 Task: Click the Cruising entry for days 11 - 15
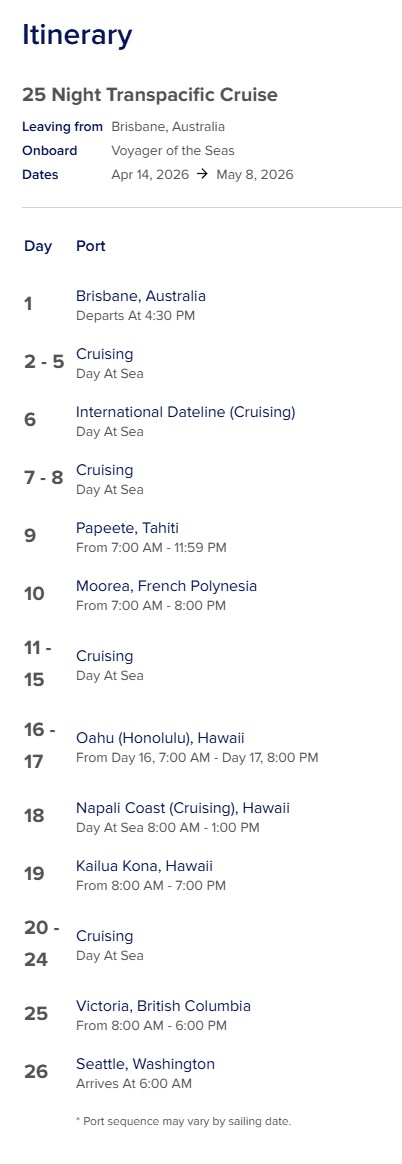pyautogui.click(x=105, y=656)
